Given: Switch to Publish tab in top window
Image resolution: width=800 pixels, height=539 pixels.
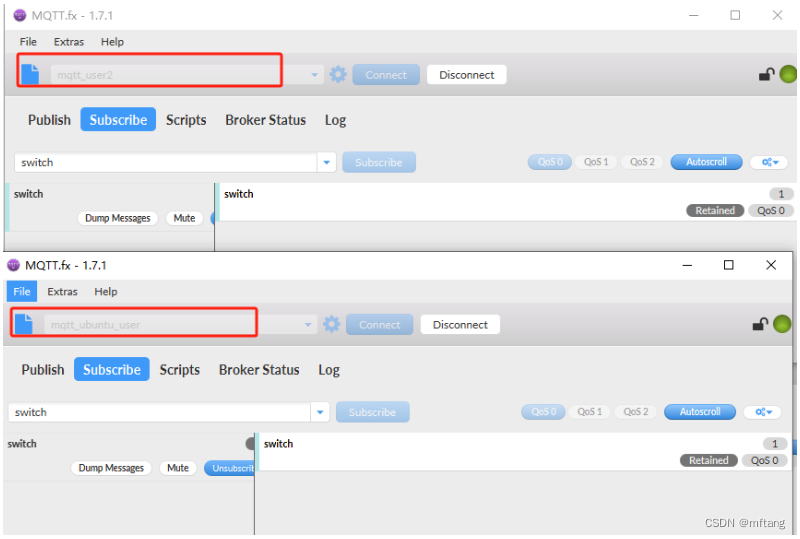Looking at the screenshot, I should pos(49,120).
